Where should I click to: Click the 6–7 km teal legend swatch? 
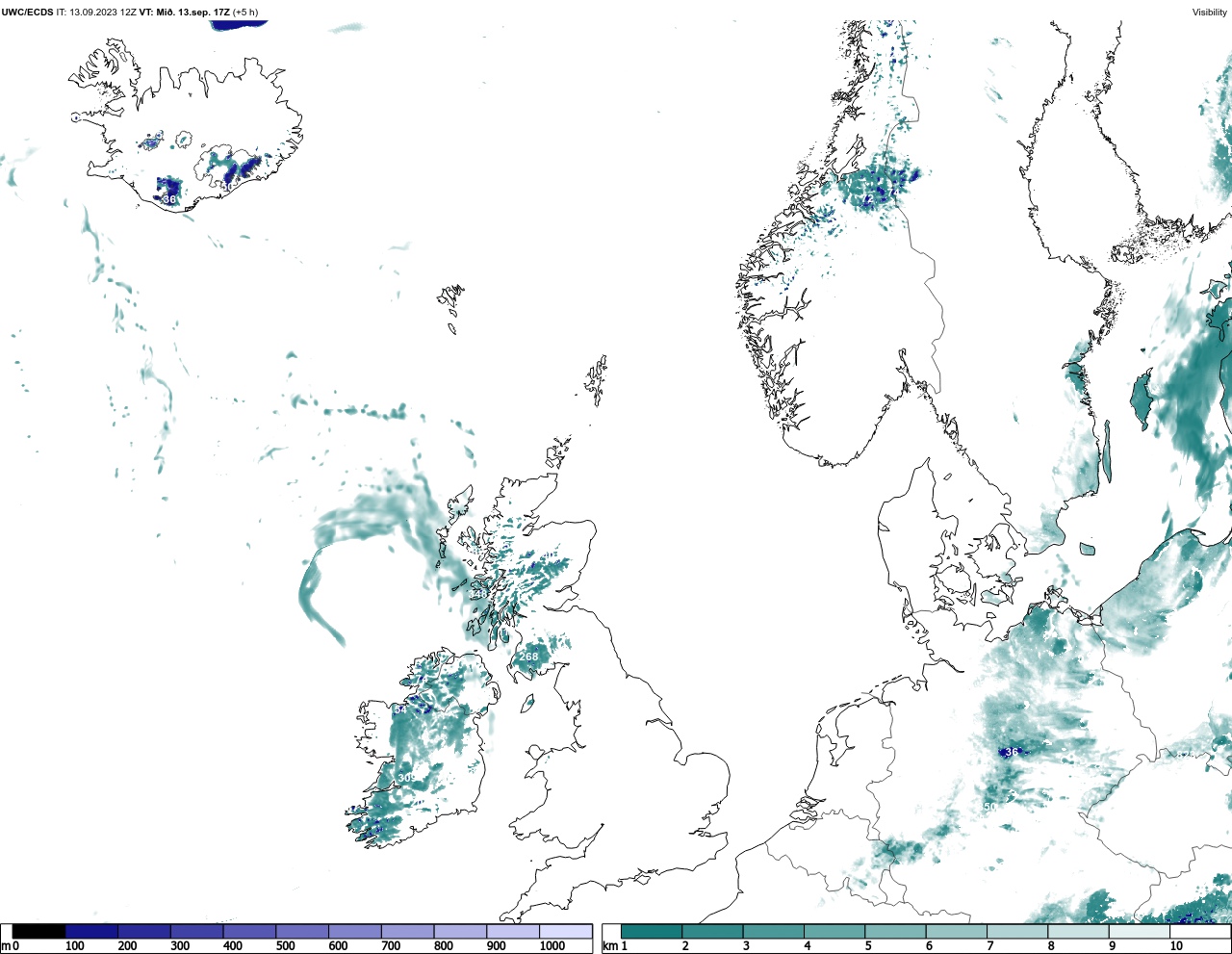coord(956,931)
